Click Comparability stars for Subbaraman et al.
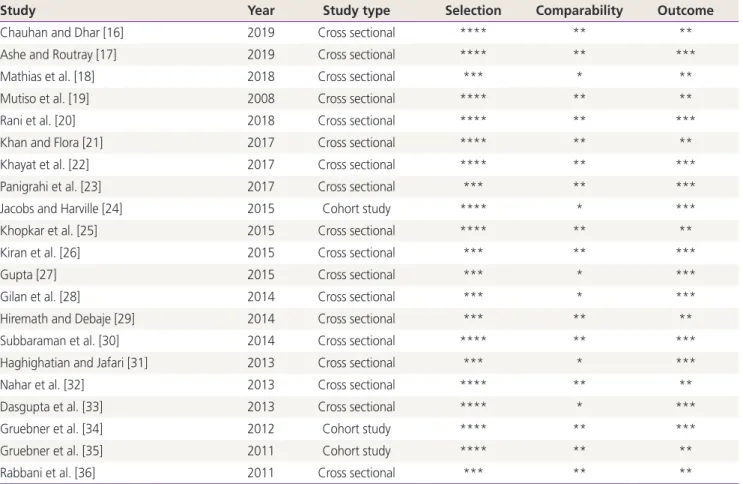The image size is (743, 484). coord(579,339)
